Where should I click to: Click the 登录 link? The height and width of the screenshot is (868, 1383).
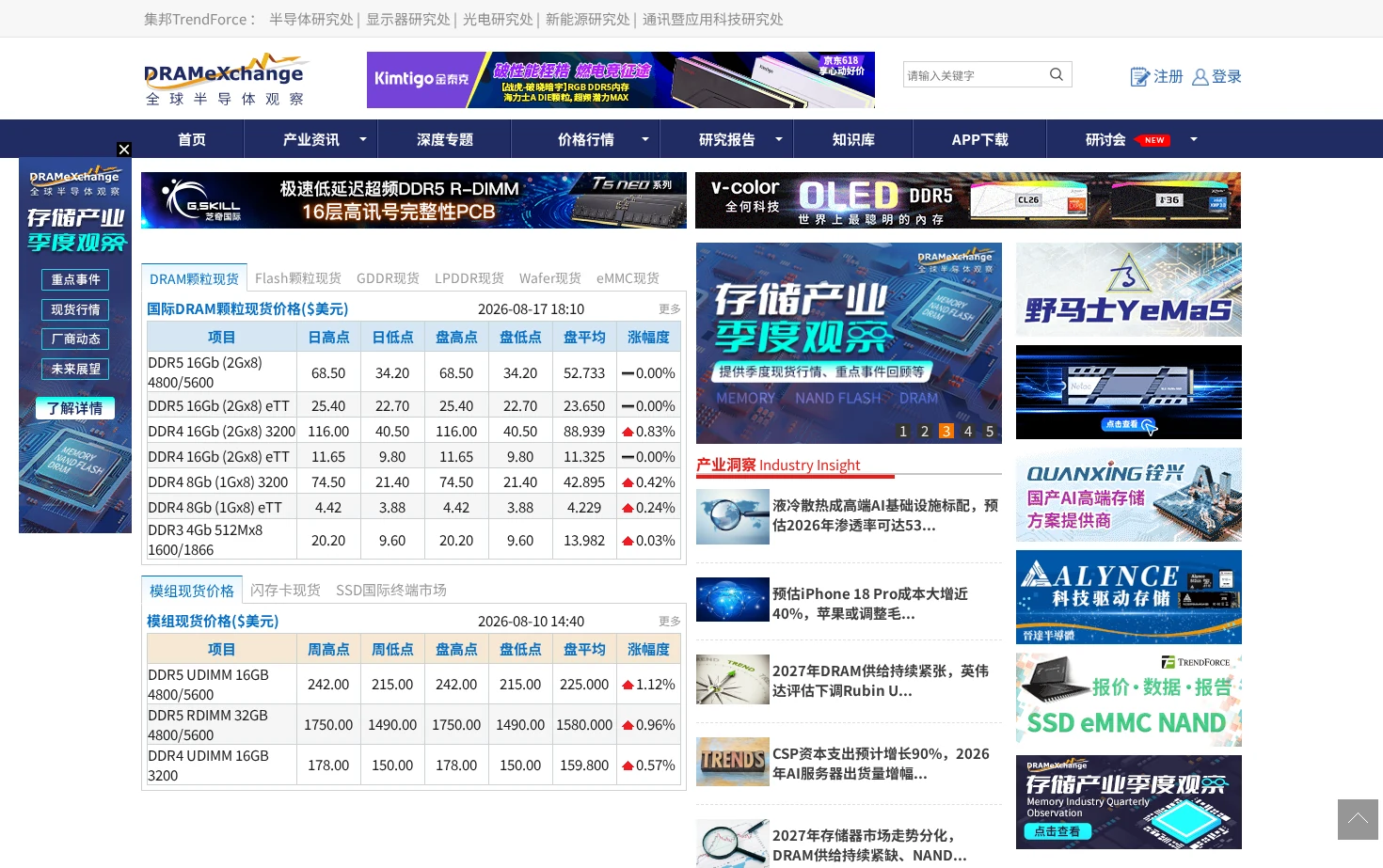(x=1227, y=77)
